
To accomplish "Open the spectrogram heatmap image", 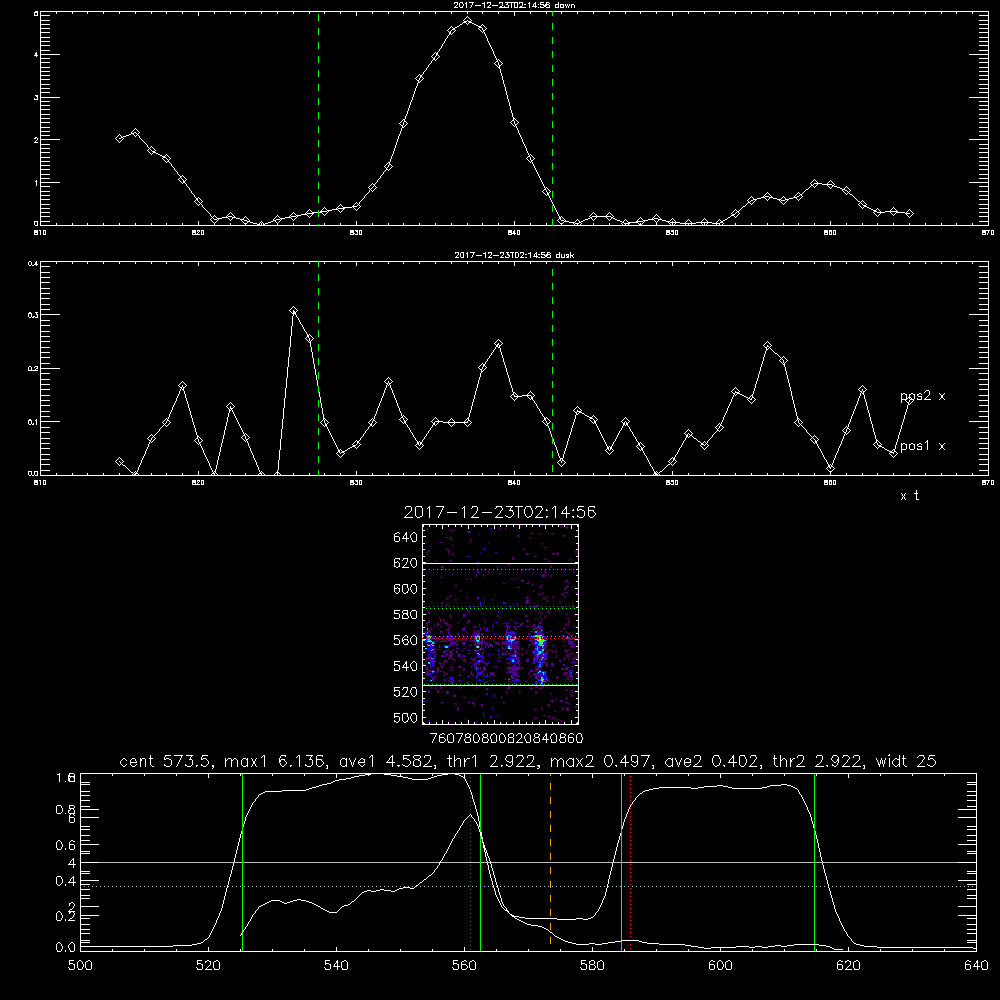I will (x=500, y=624).
